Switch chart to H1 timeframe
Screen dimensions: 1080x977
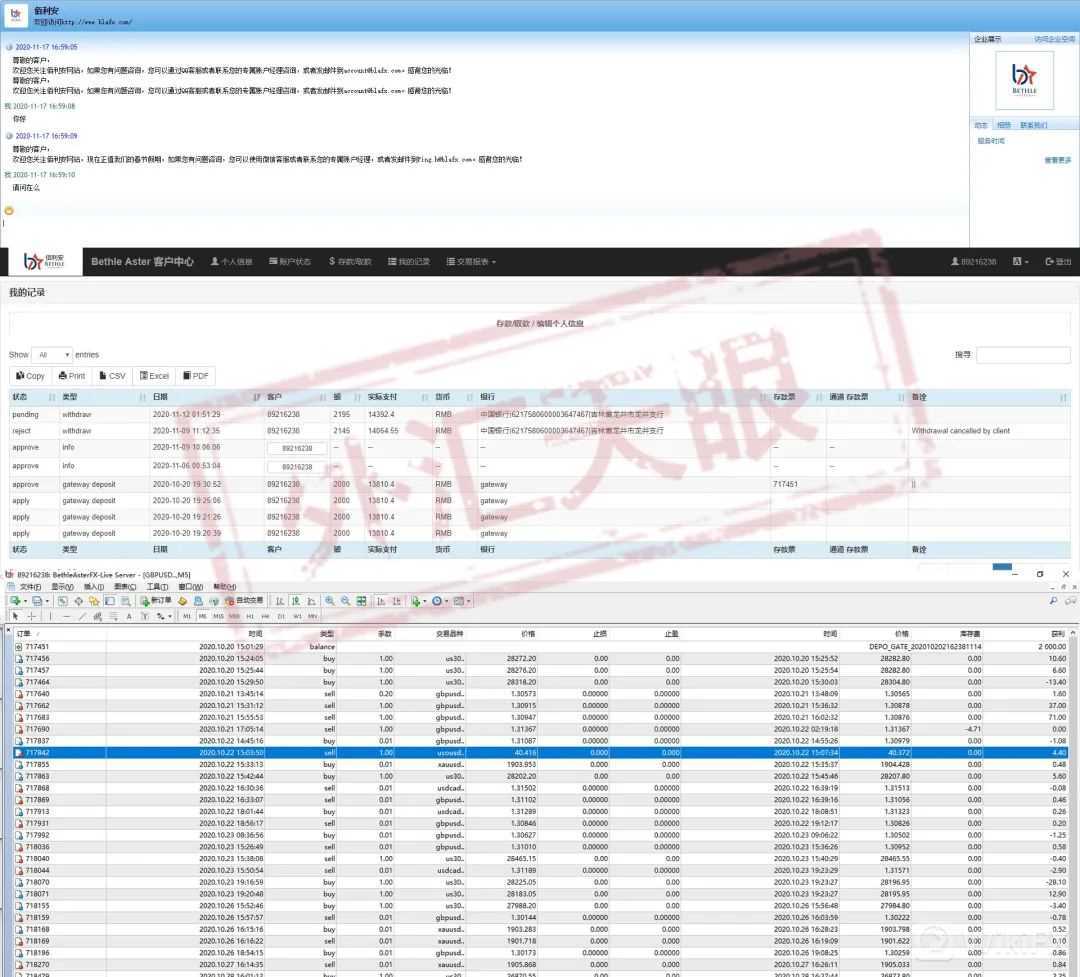click(x=251, y=616)
